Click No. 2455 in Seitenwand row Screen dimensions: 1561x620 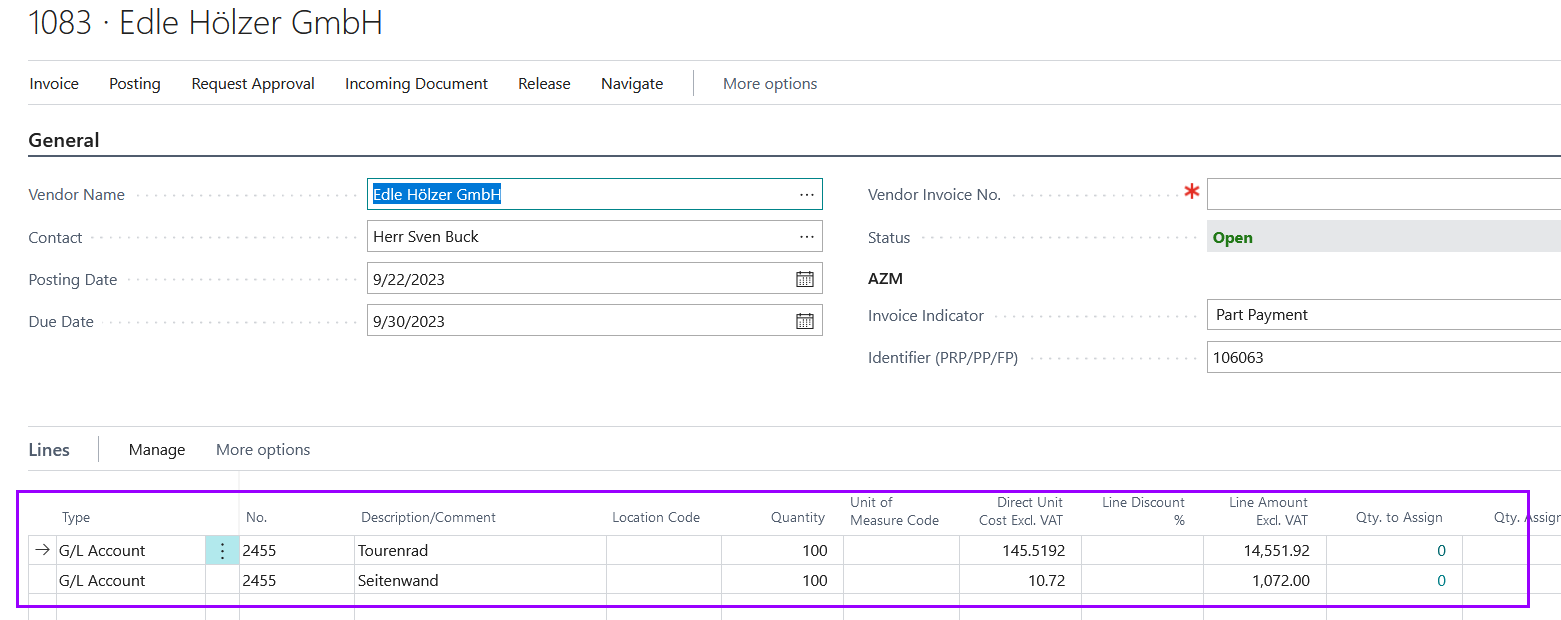(297, 581)
